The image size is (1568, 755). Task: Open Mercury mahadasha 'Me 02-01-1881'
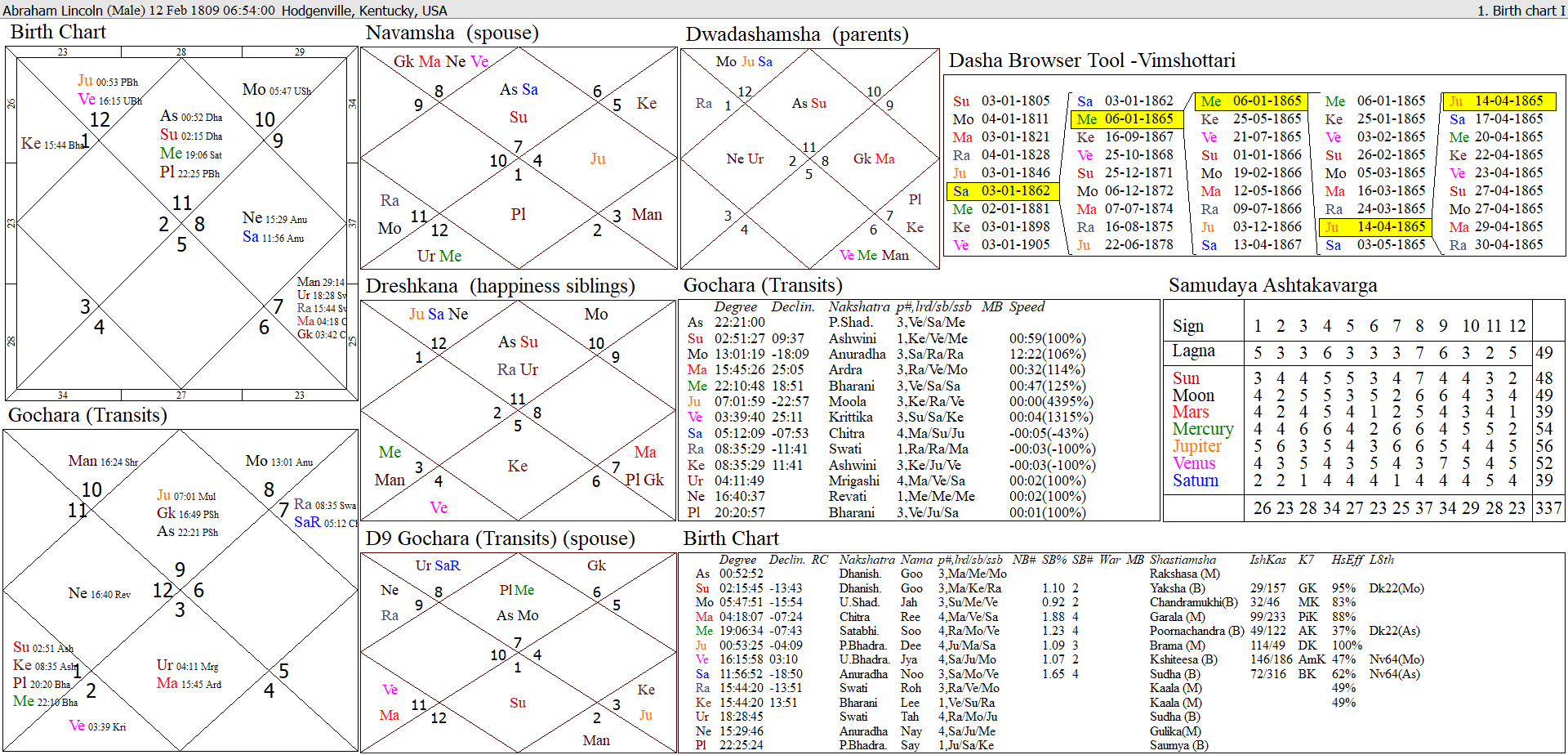click(1001, 209)
